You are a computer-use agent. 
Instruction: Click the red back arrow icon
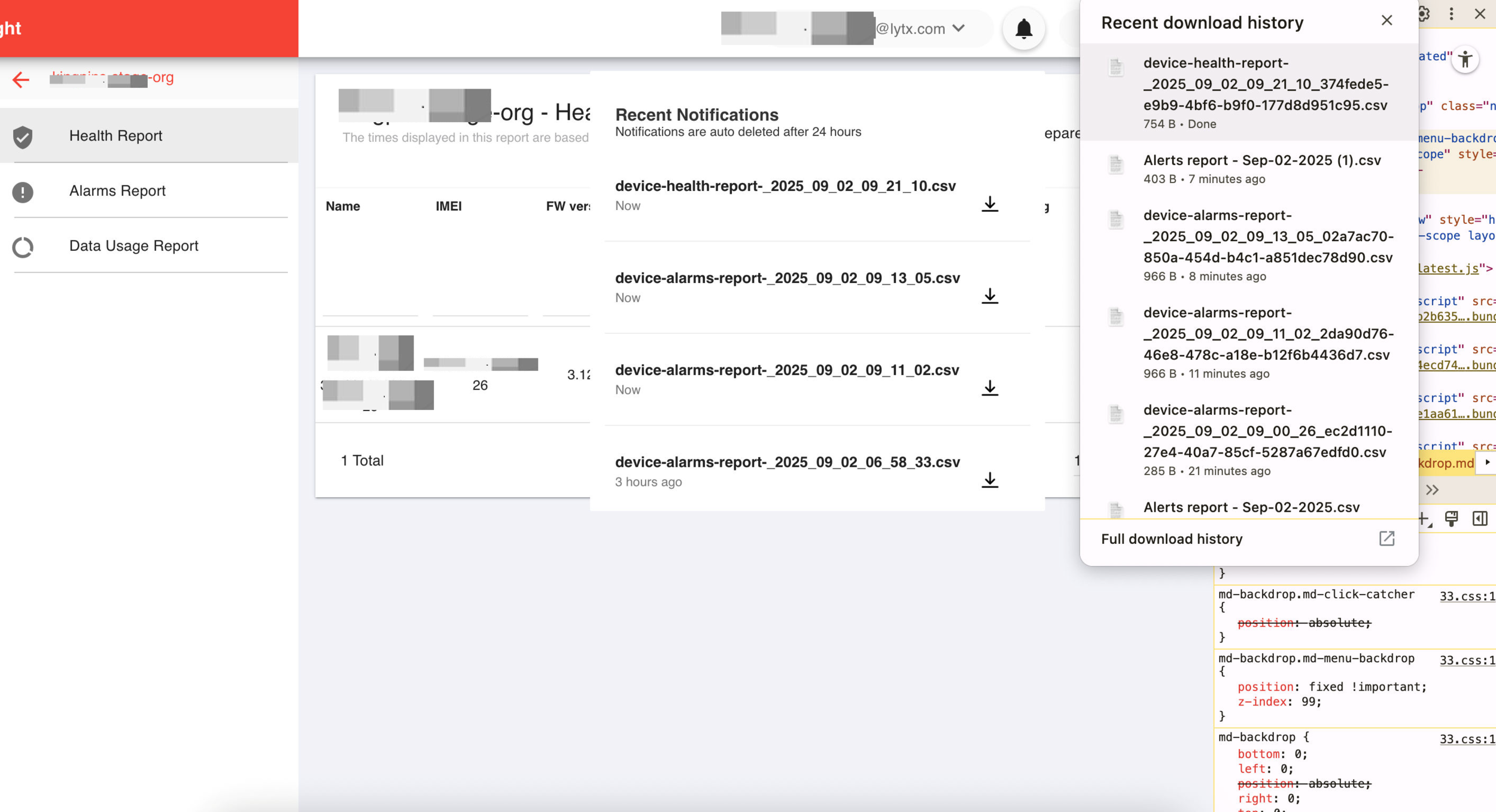tap(21, 79)
